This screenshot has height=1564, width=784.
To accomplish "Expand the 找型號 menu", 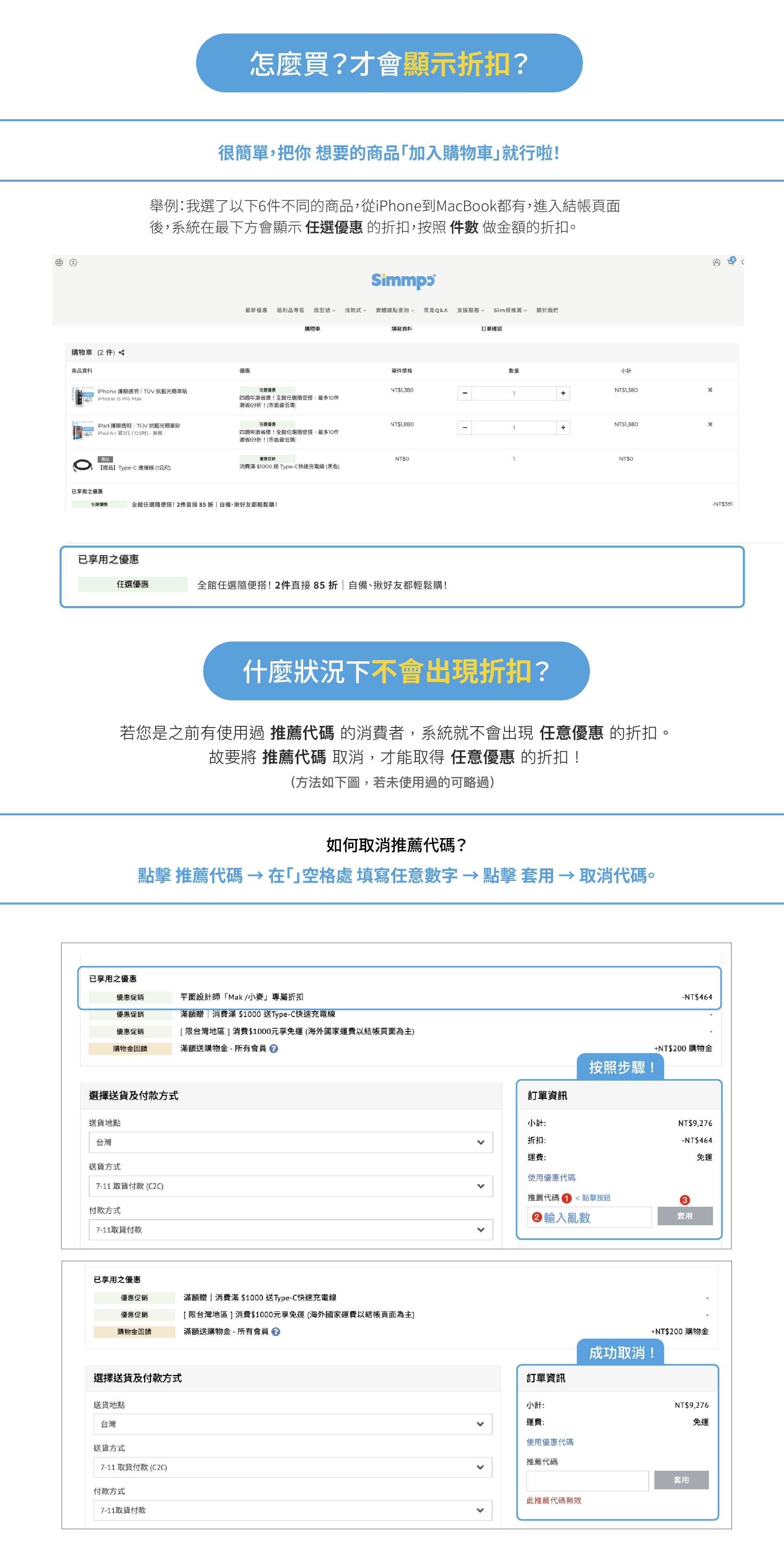I will [x=324, y=310].
